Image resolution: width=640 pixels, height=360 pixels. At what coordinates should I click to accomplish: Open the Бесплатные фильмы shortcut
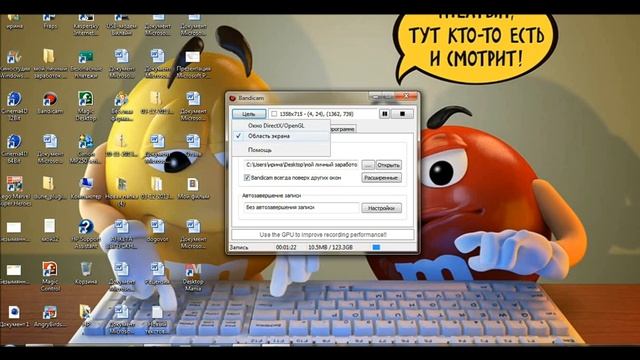(122, 106)
